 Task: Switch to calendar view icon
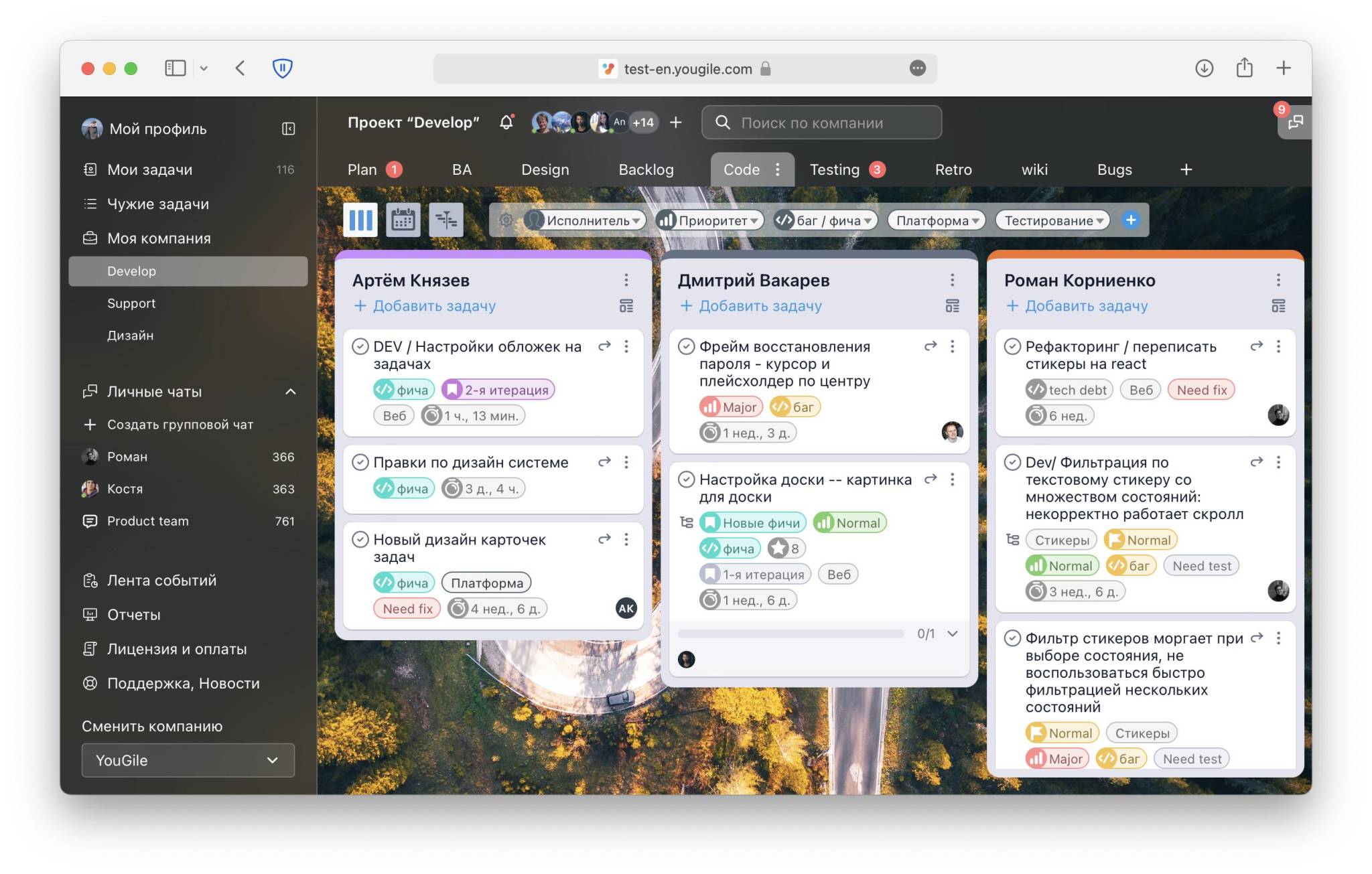pyautogui.click(x=403, y=220)
